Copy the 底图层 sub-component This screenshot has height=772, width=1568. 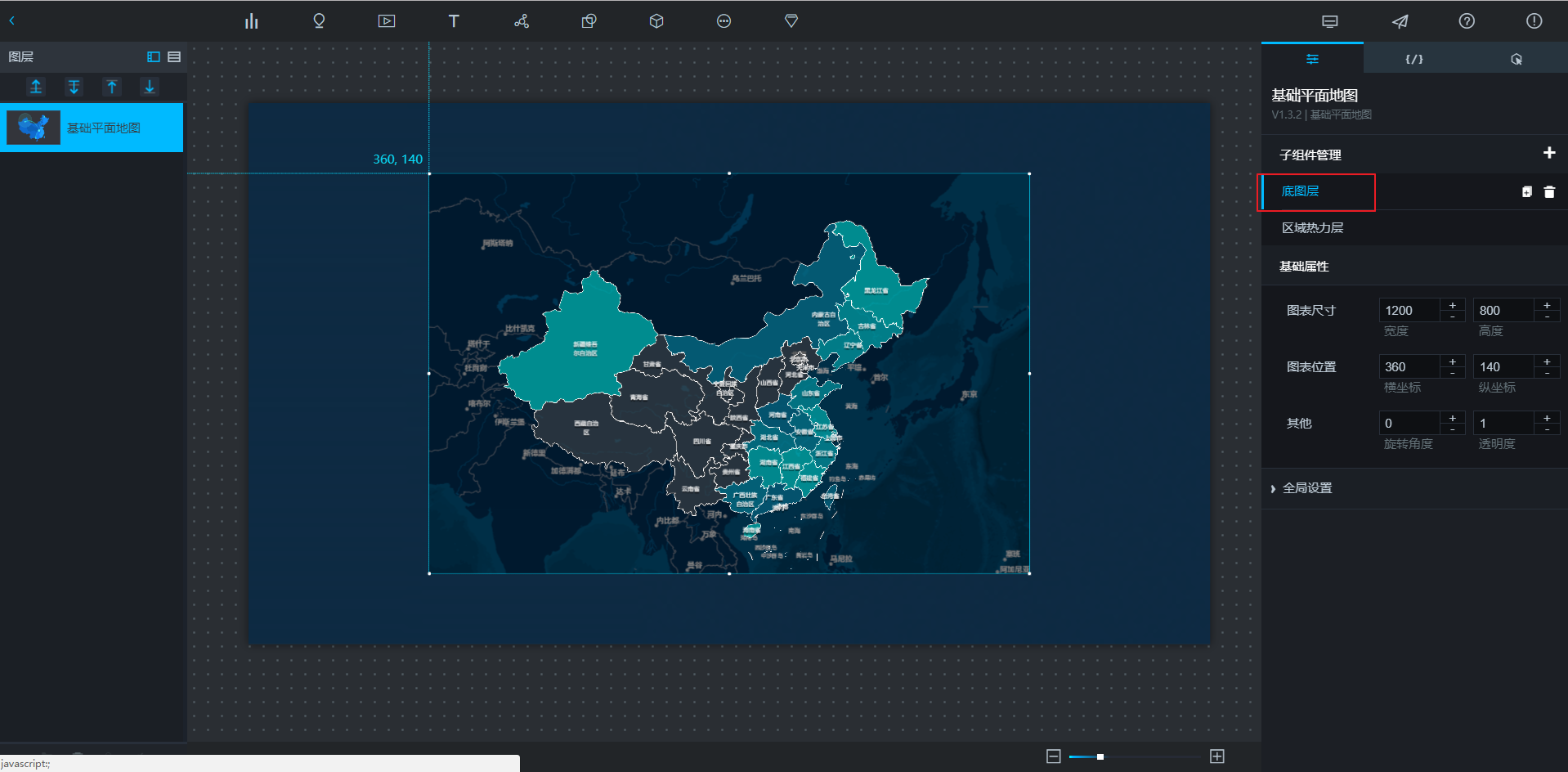[1526, 191]
